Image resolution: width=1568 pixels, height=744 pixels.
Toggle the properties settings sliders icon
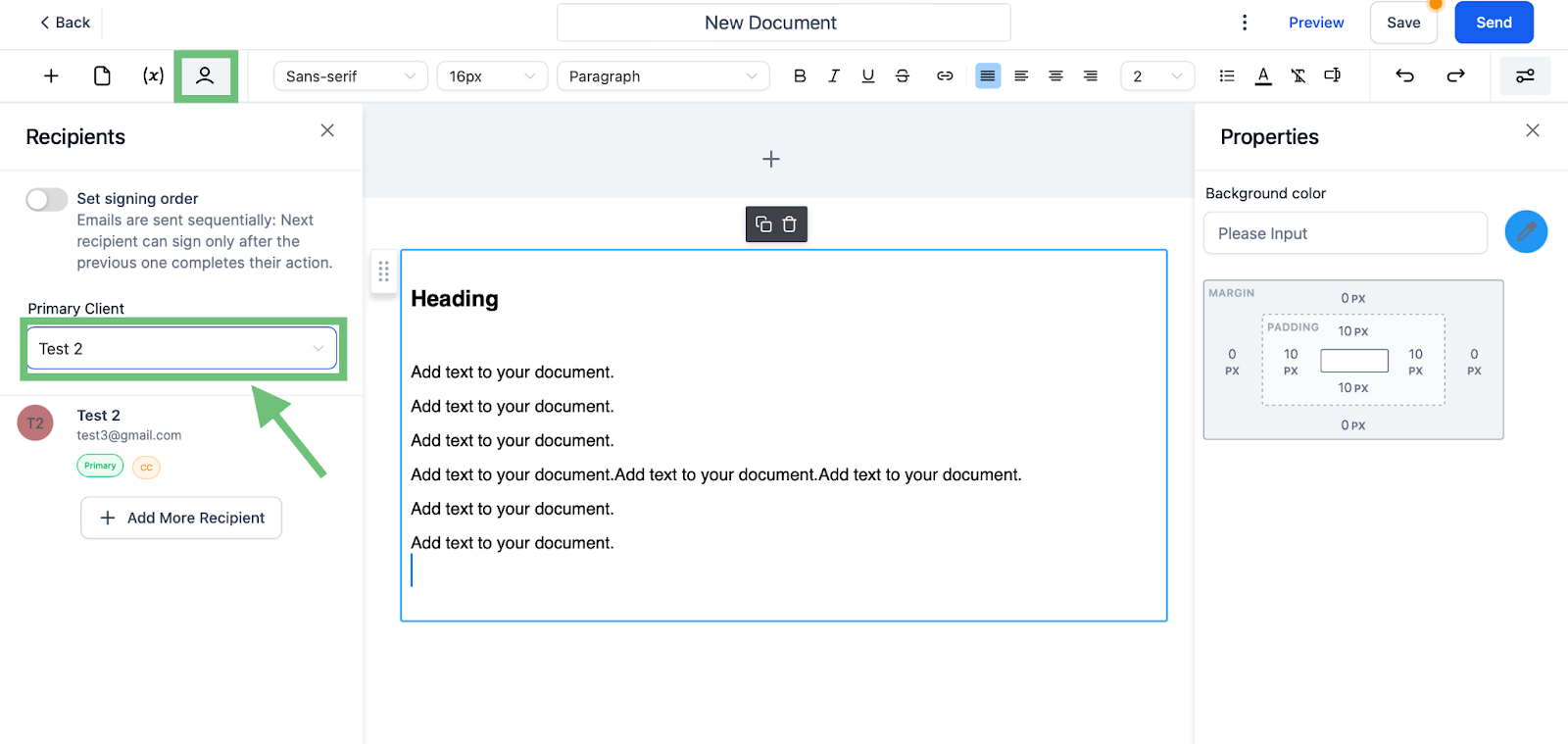(x=1525, y=75)
